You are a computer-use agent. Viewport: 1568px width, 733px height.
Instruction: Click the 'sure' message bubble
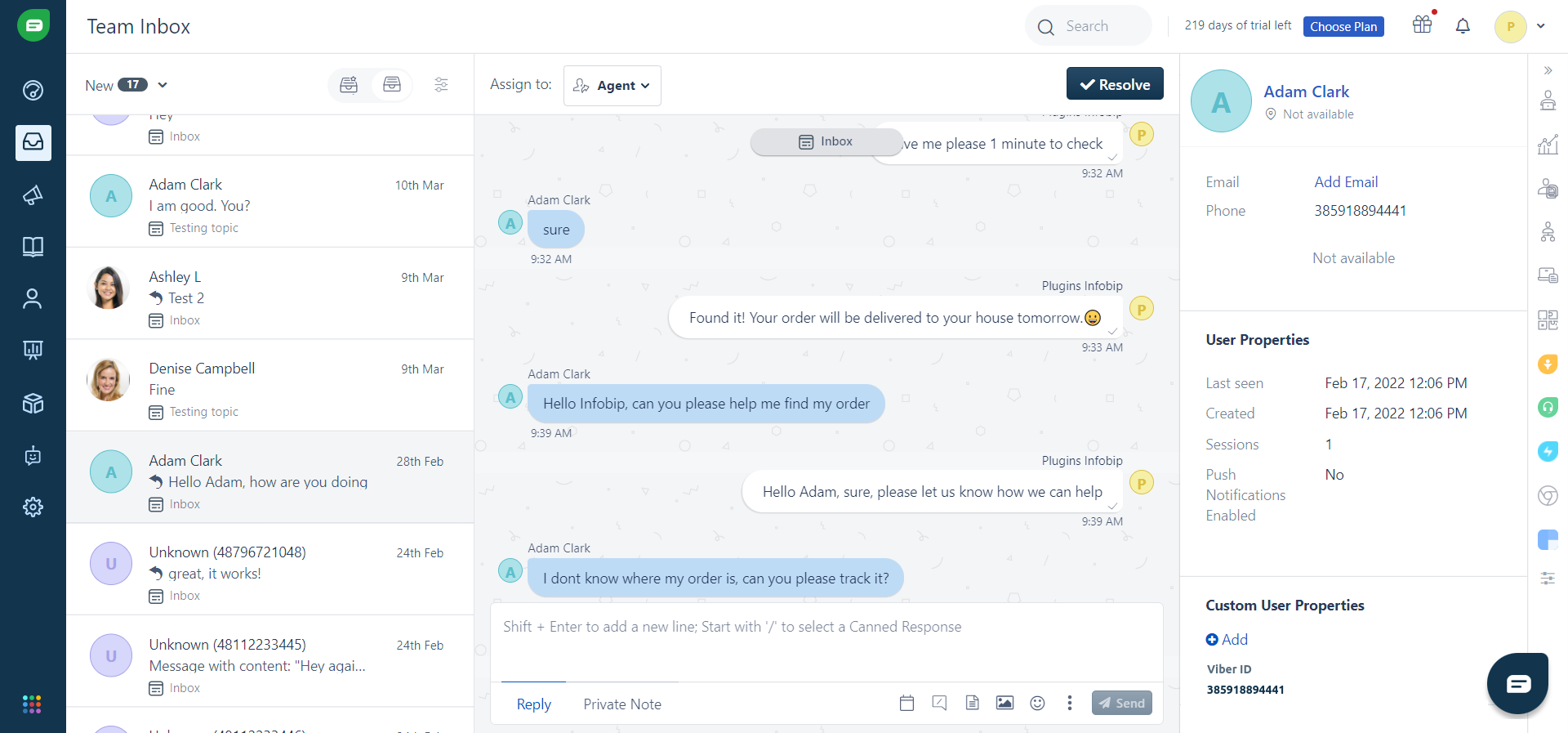pos(556,230)
